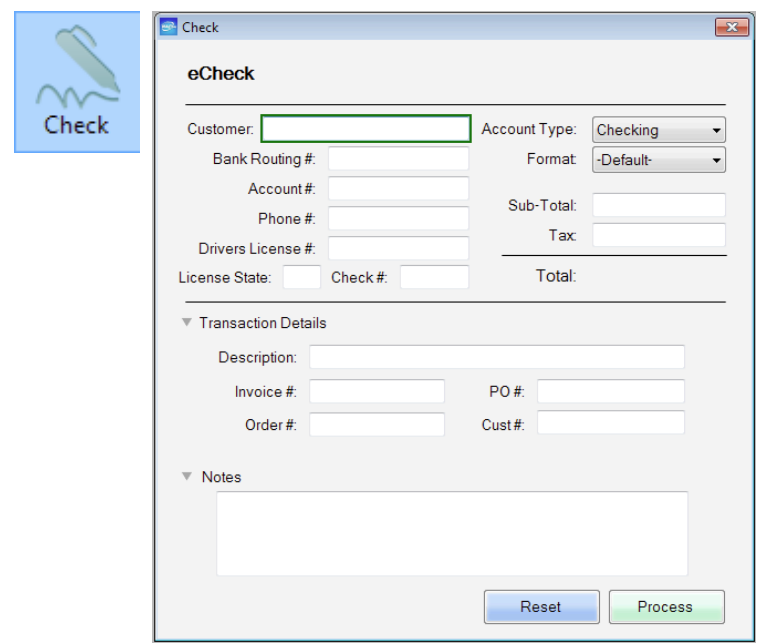Click the Sub-Total amount field

(x=658, y=205)
